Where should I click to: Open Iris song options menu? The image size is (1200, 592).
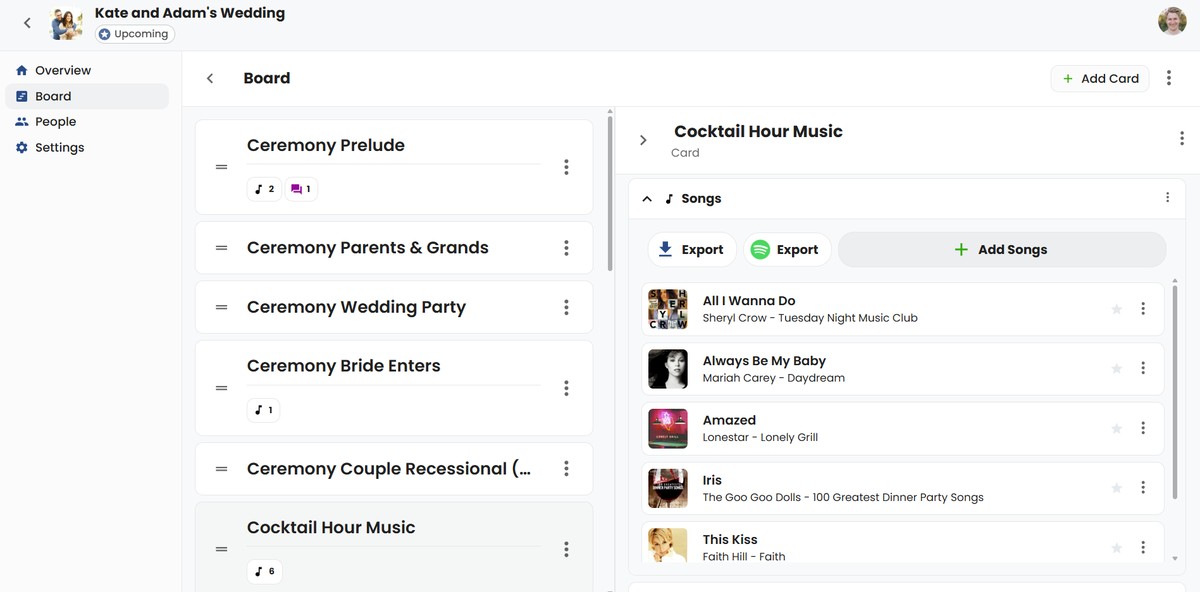click(x=1143, y=488)
